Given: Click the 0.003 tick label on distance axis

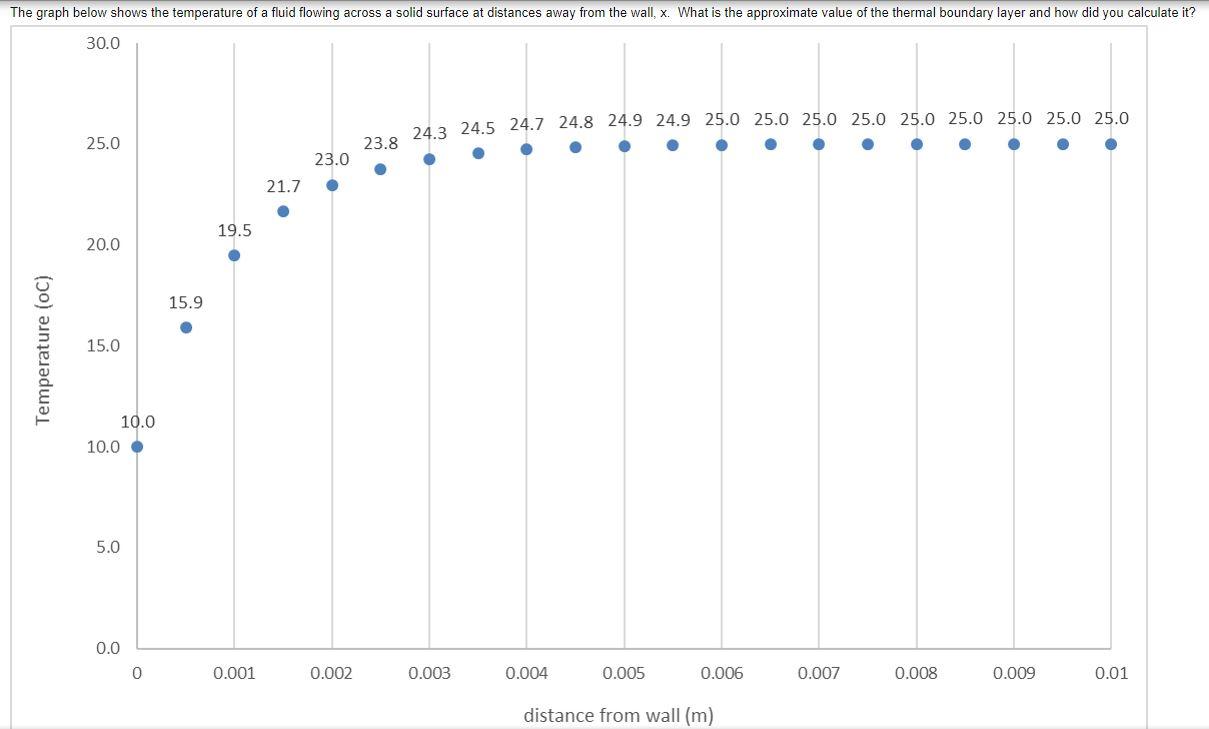Looking at the screenshot, I should tap(429, 673).
